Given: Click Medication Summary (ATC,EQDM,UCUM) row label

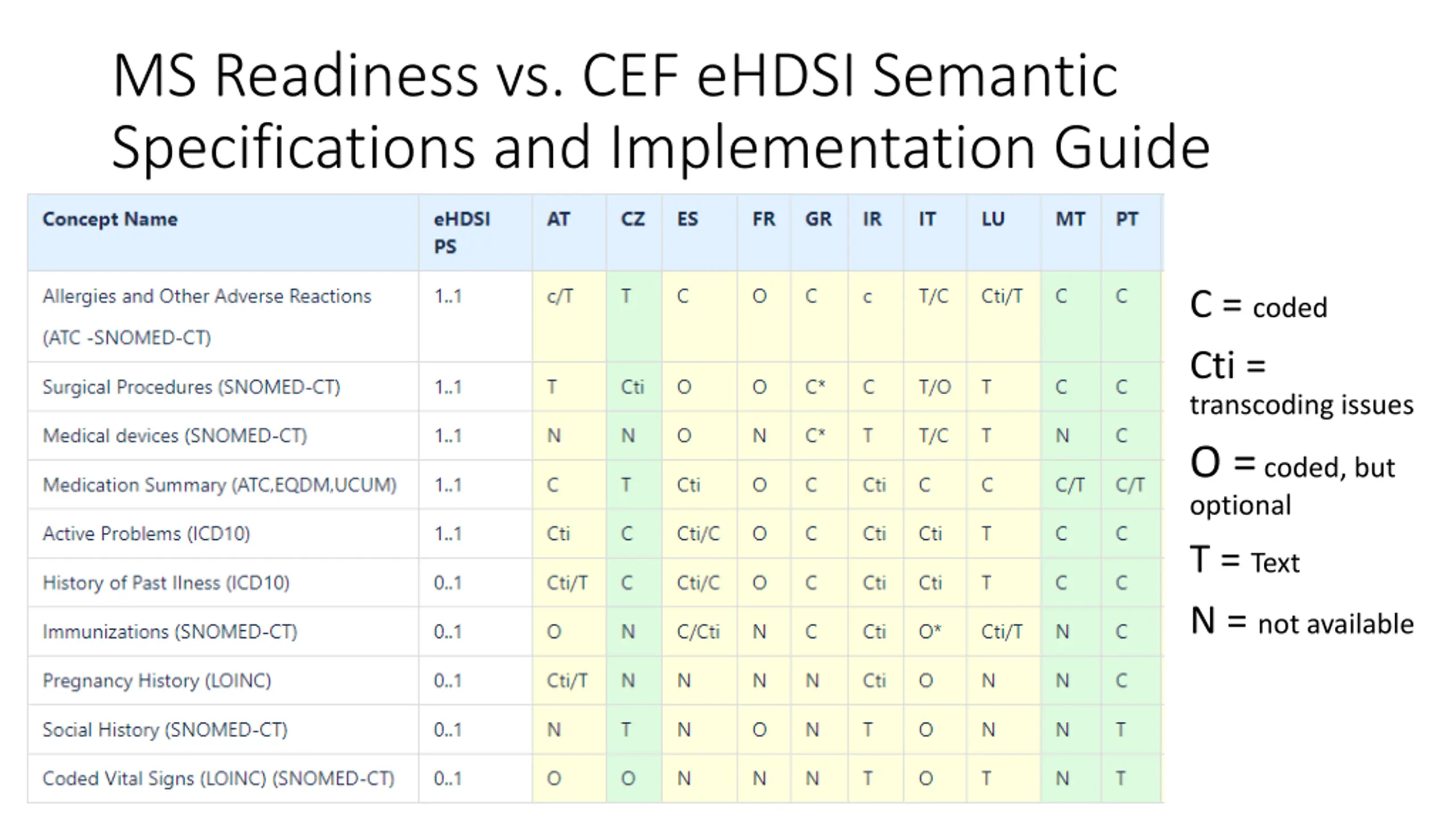Looking at the screenshot, I should click(x=220, y=485).
